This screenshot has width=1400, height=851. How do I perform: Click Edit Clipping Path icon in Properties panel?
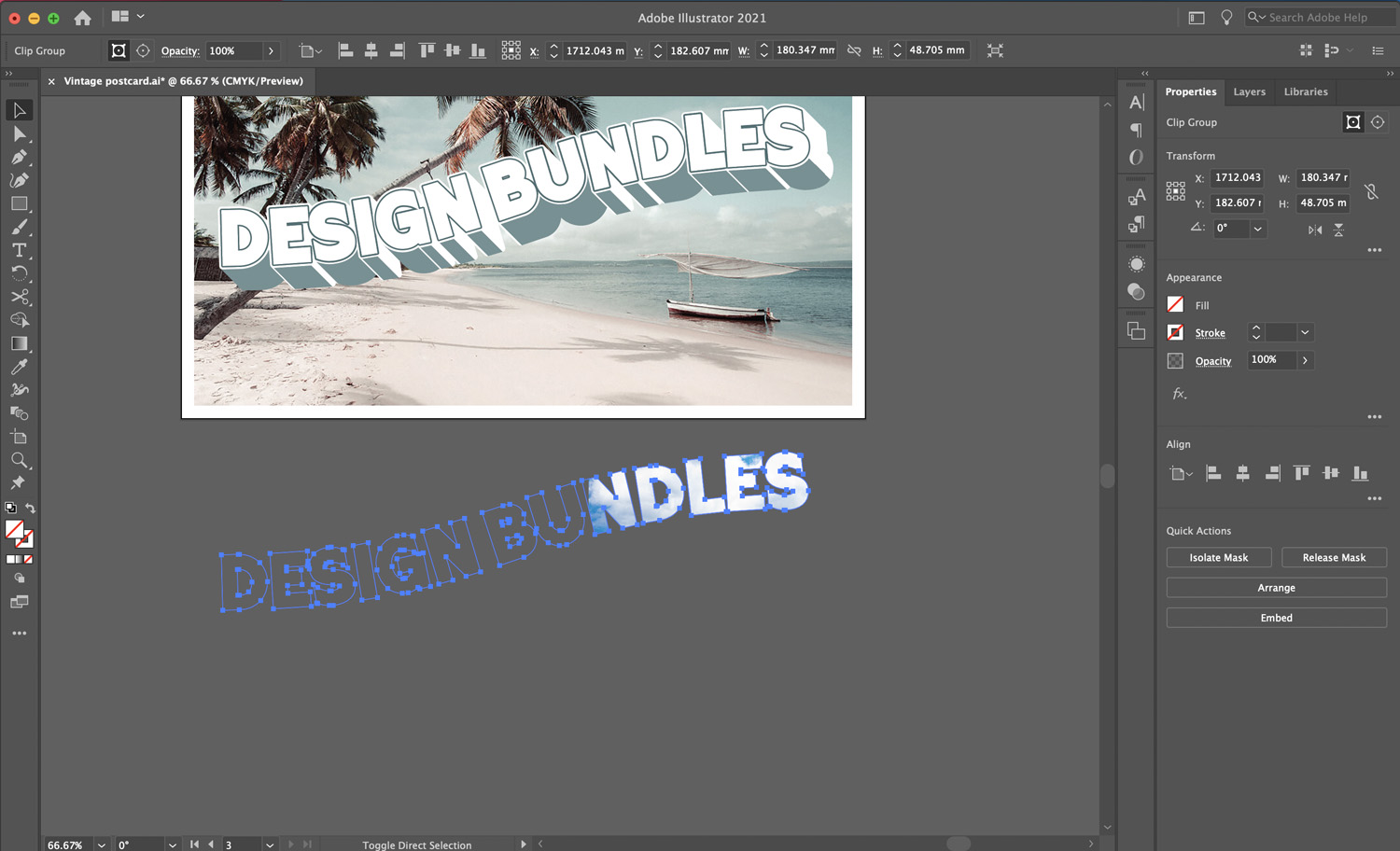point(1352,122)
